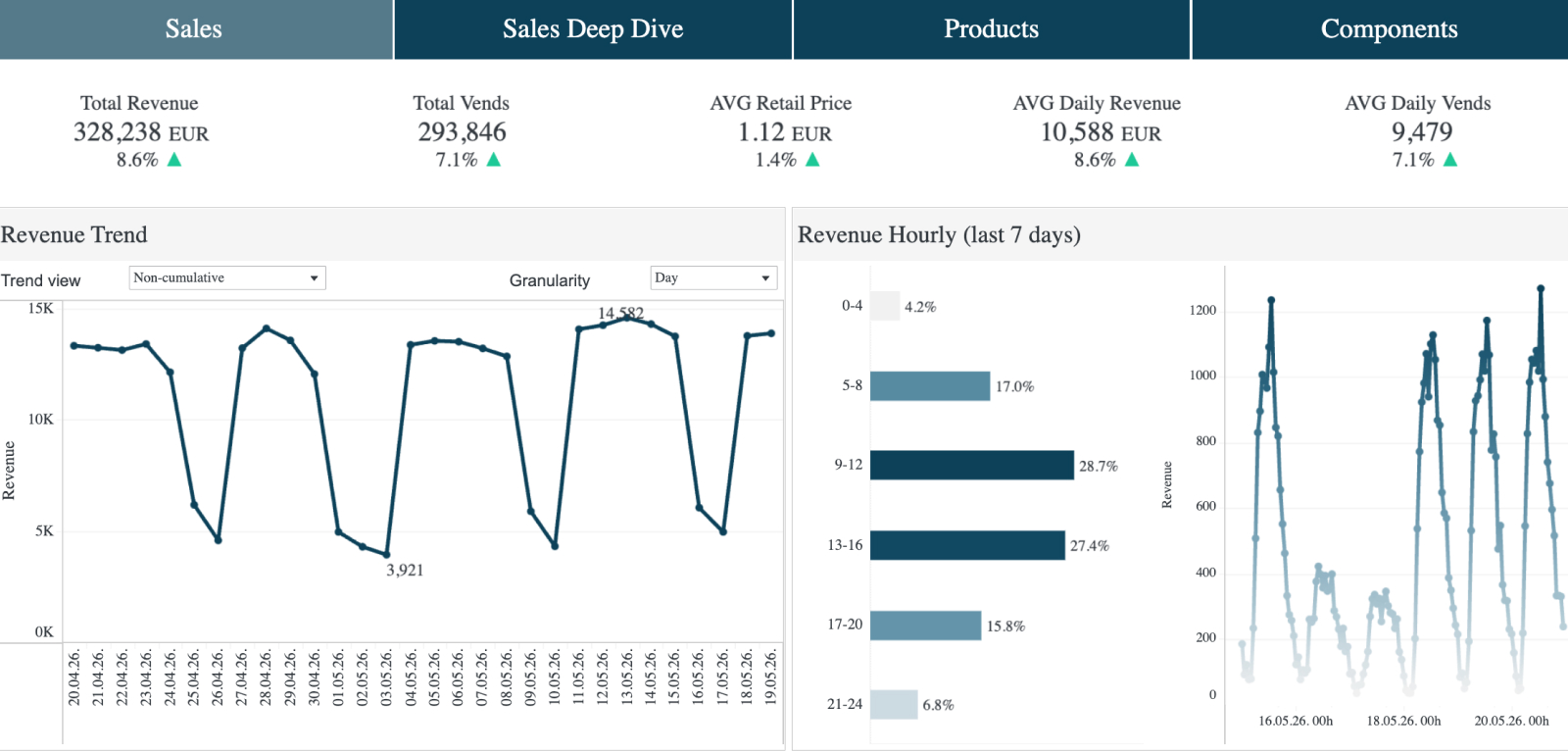Open the Granularity Day dropdown
The width and height of the screenshot is (1568, 752).
click(x=713, y=278)
